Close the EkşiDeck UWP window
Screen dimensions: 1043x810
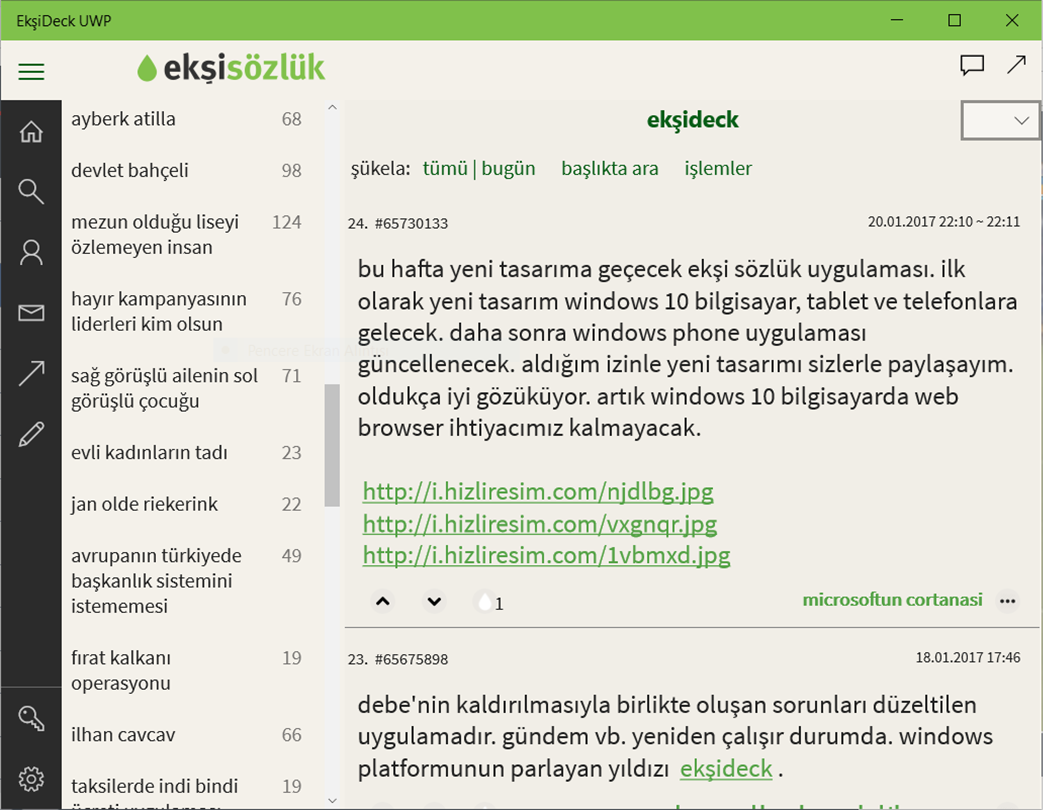point(1012,20)
